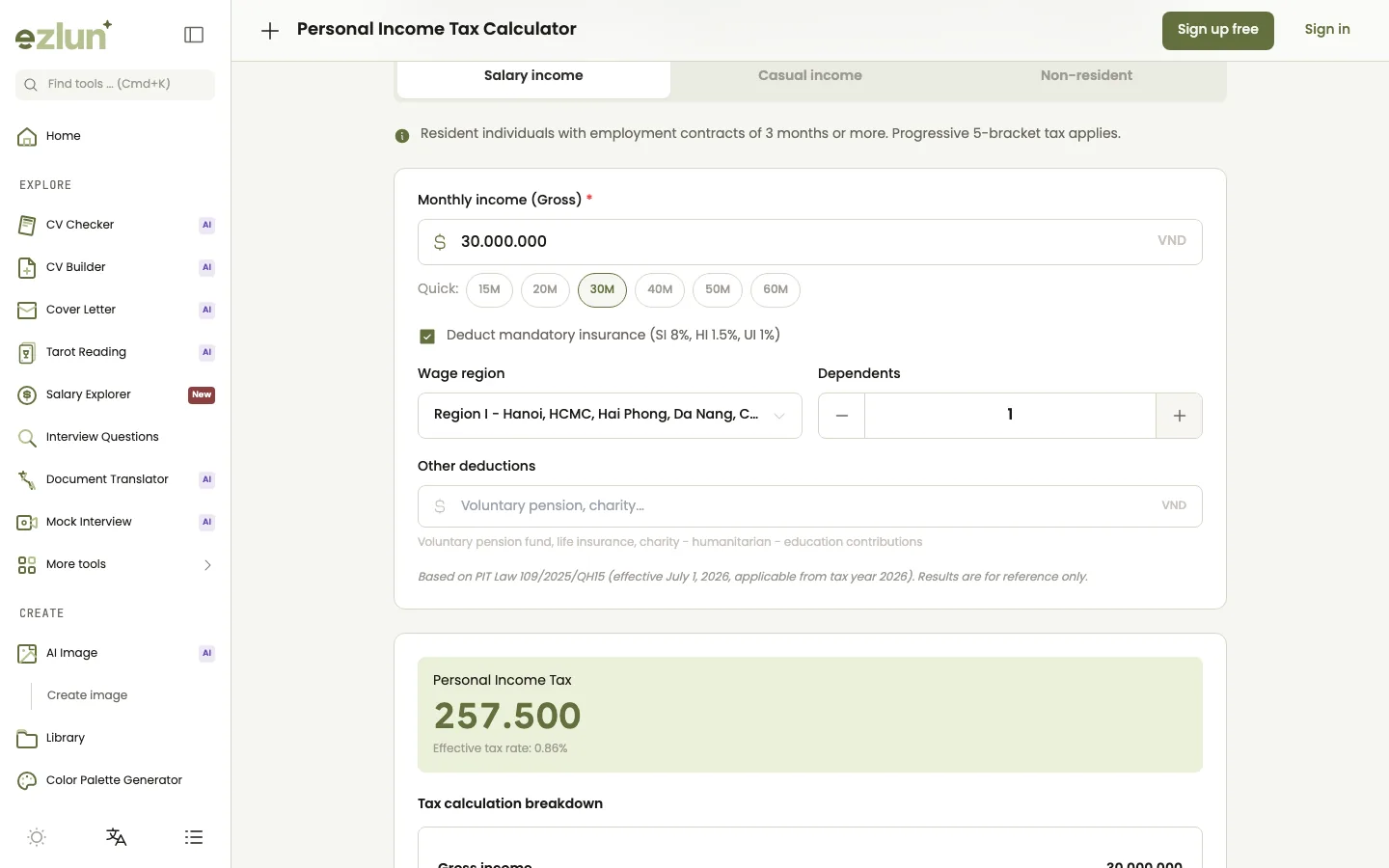
Task: Click the CV Builder icon
Action: click(27, 267)
